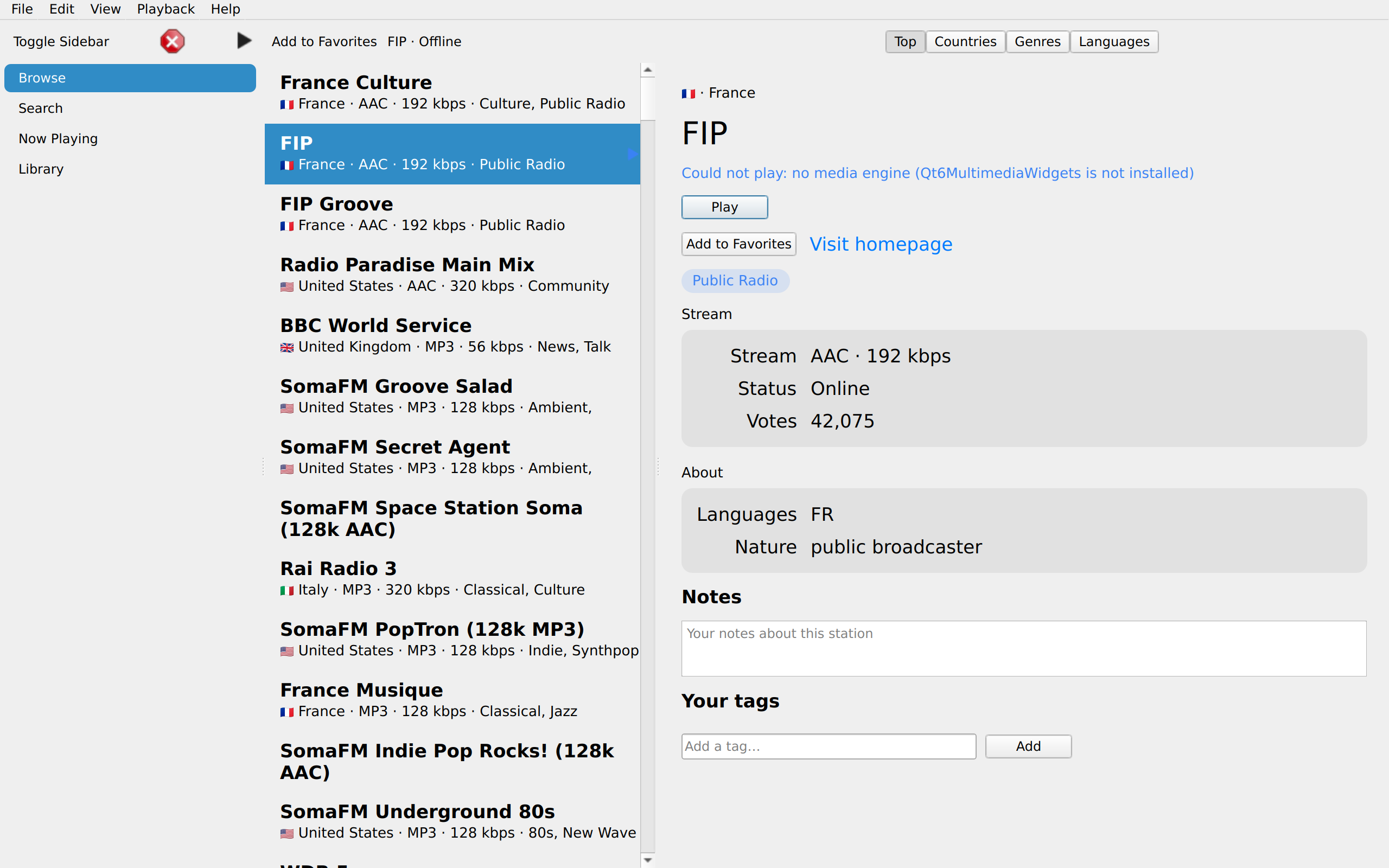1389x868 pixels.
Task: Click the FIP · Offline status text
Action: point(424,41)
